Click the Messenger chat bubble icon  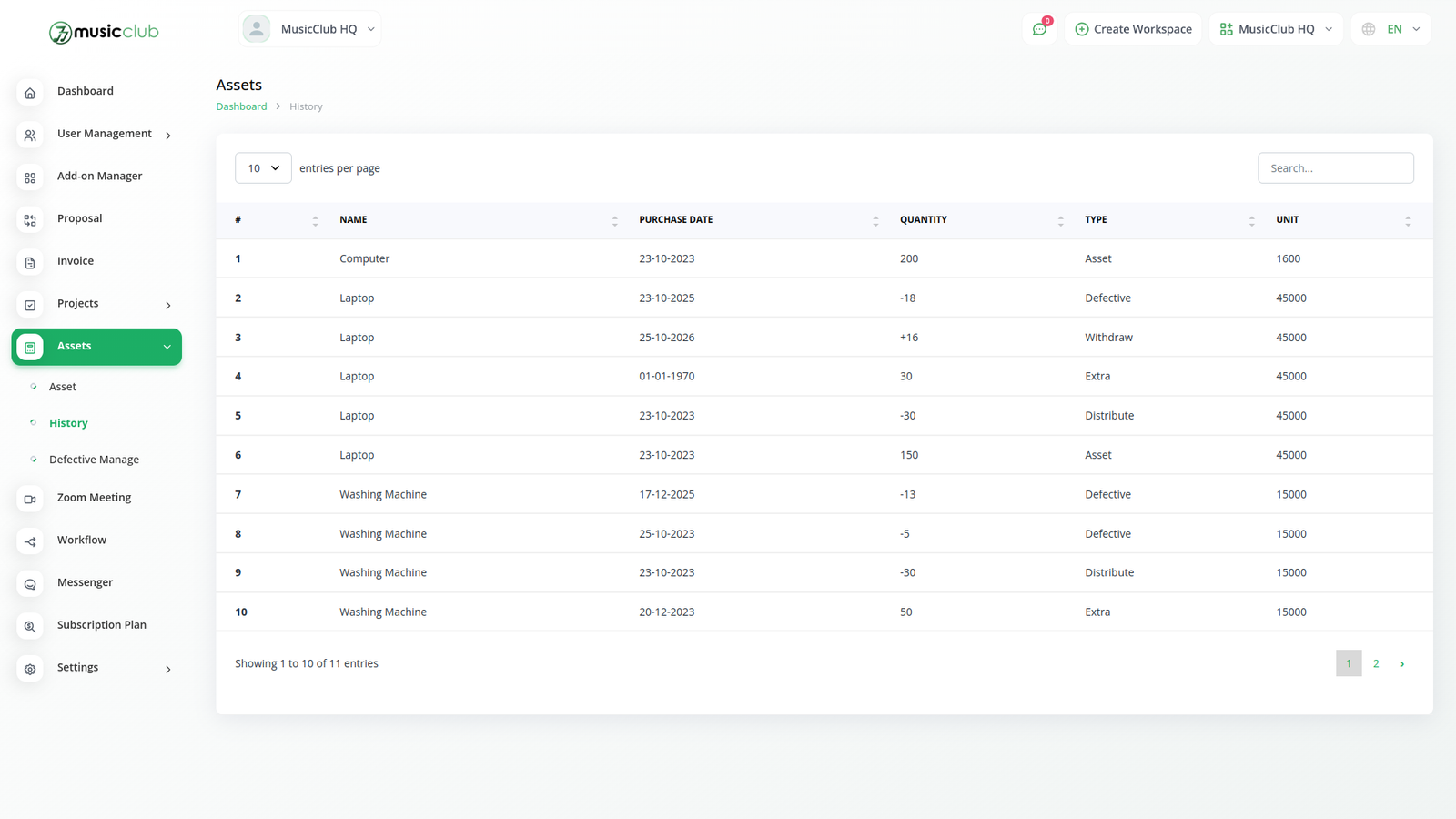tap(30, 584)
